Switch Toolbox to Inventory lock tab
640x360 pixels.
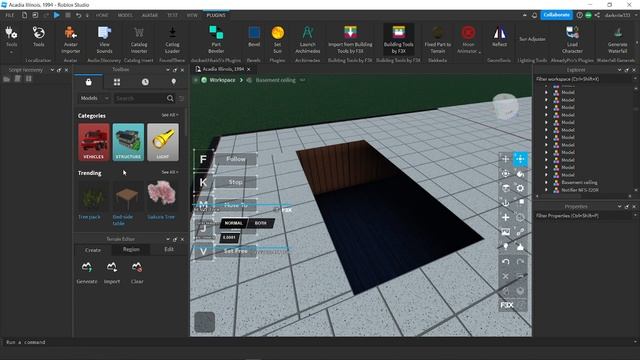[89, 82]
